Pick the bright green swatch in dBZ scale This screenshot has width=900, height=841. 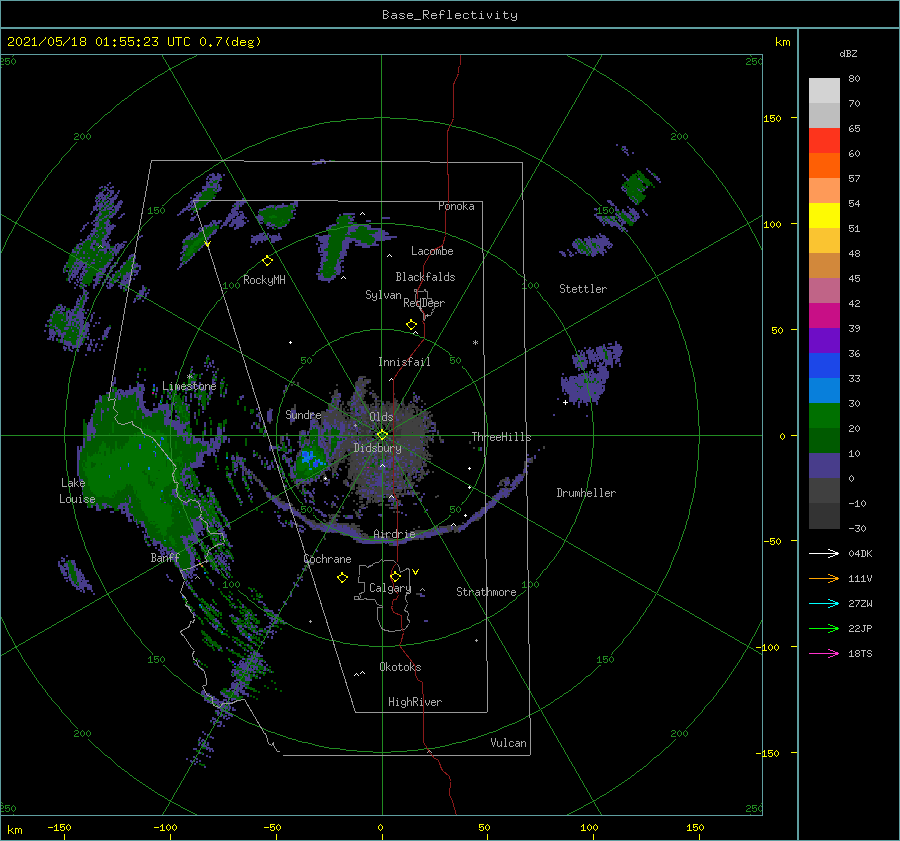[824, 416]
